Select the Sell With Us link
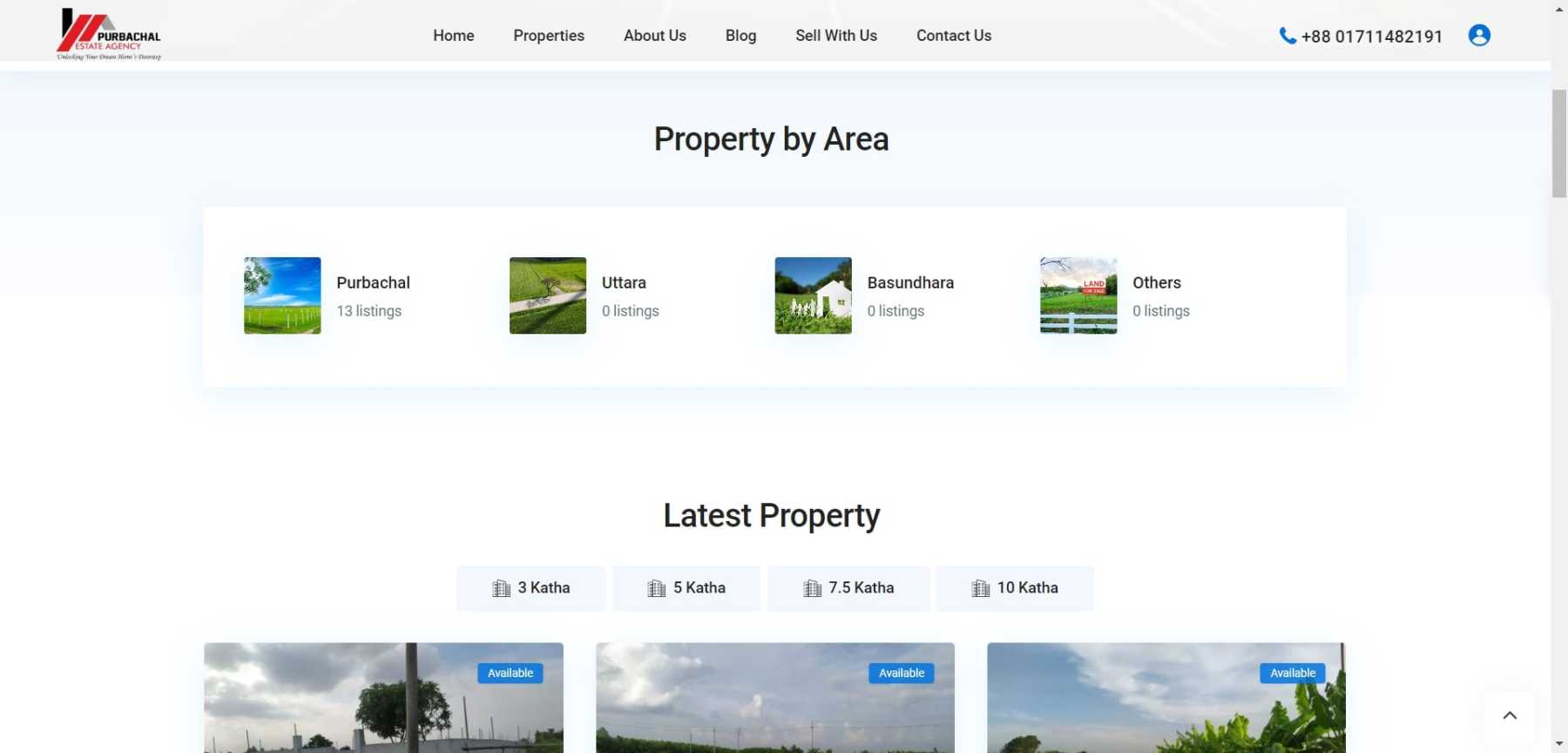The image size is (1568, 753). coord(835,36)
